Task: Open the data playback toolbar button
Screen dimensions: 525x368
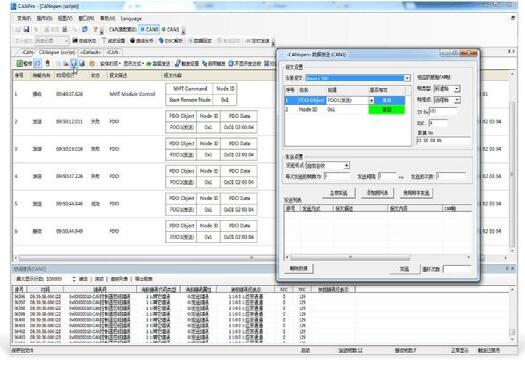Action: (200, 41)
